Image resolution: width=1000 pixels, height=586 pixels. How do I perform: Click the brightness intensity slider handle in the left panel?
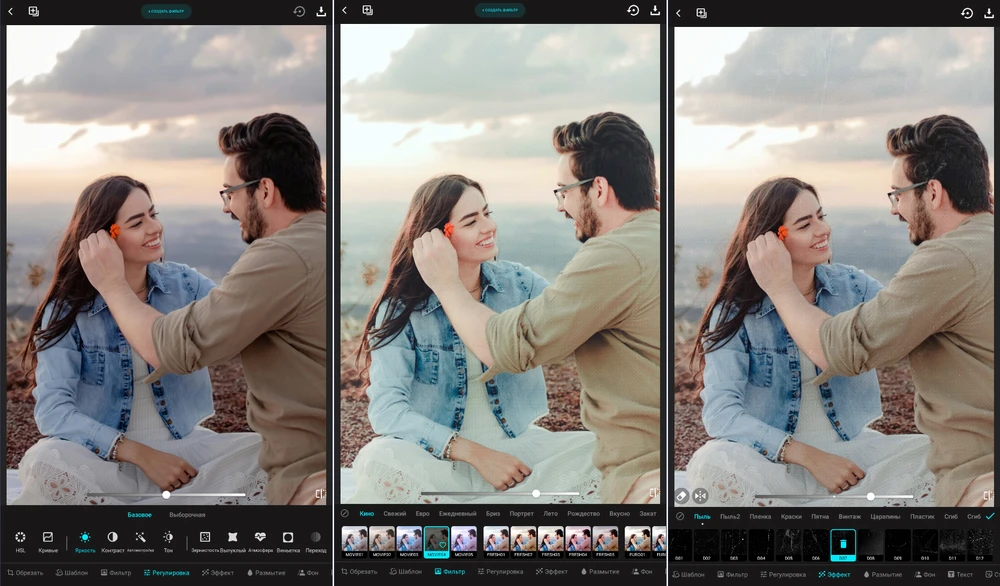tap(166, 495)
